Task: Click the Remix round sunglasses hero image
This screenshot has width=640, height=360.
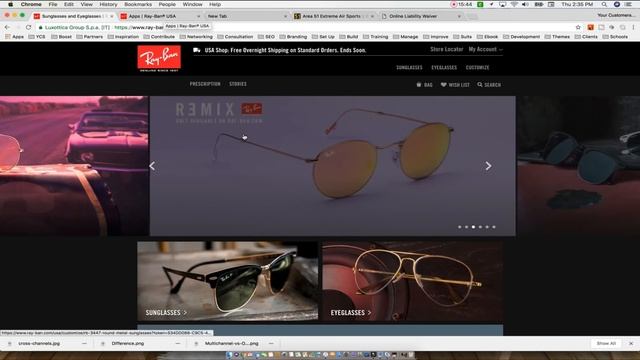Action: click(333, 166)
